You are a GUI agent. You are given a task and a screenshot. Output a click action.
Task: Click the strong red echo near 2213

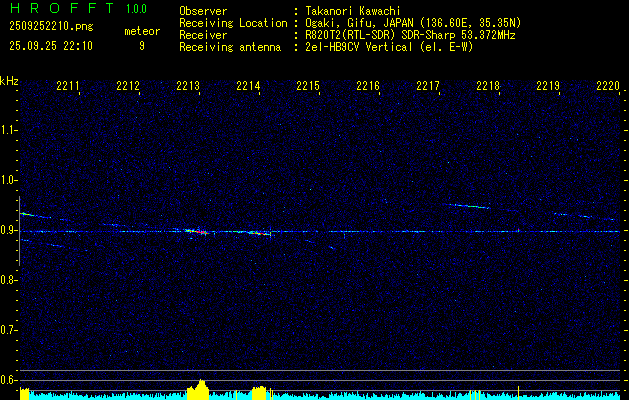pyautogui.click(x=197, y=231)
